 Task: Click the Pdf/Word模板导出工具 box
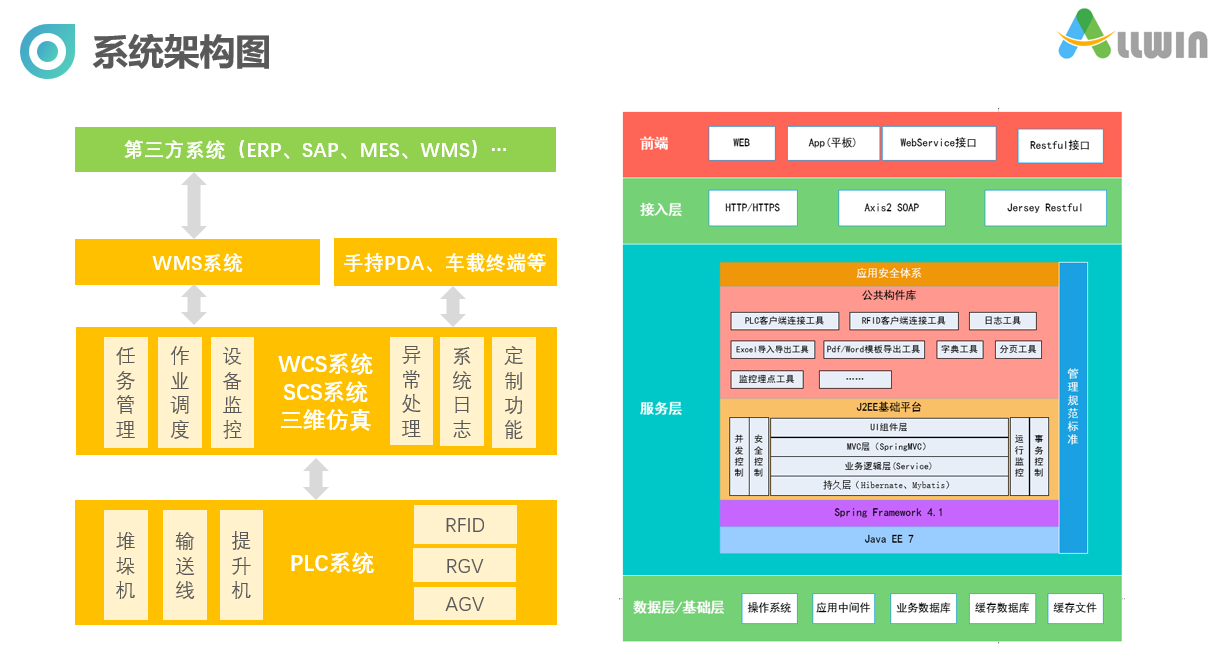pyautogui.click(x=874, y=350)
